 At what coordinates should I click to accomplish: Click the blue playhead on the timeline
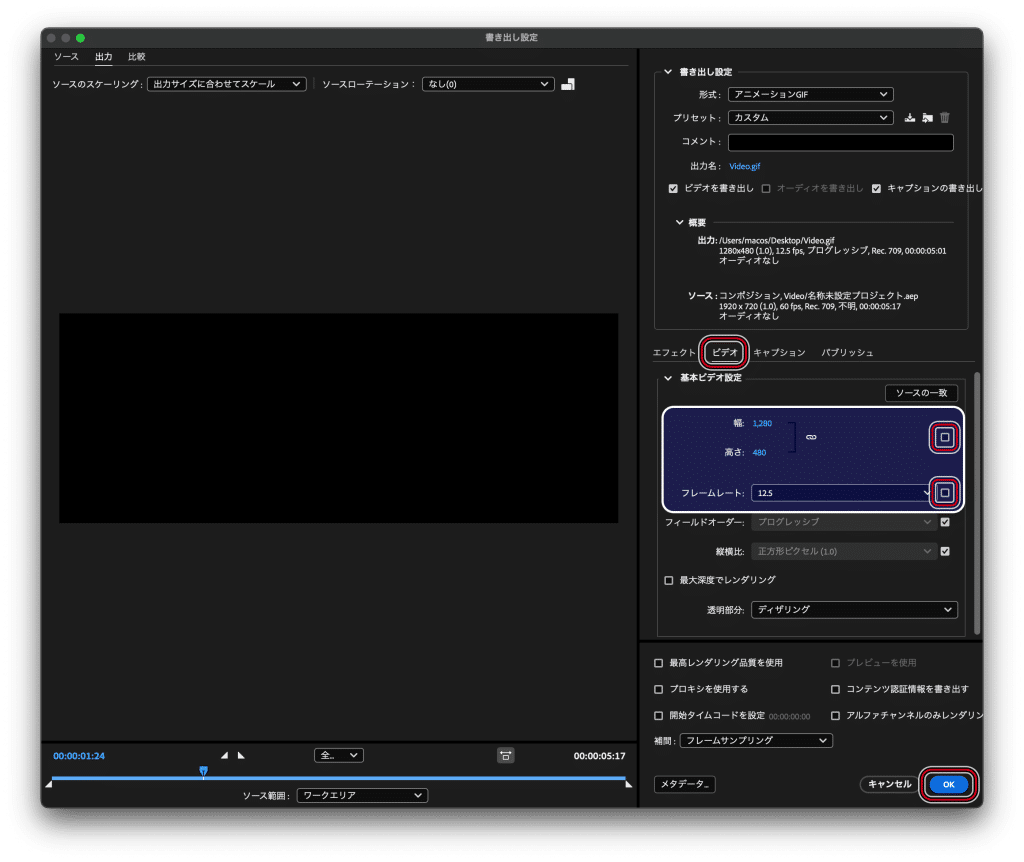[203, 771]
